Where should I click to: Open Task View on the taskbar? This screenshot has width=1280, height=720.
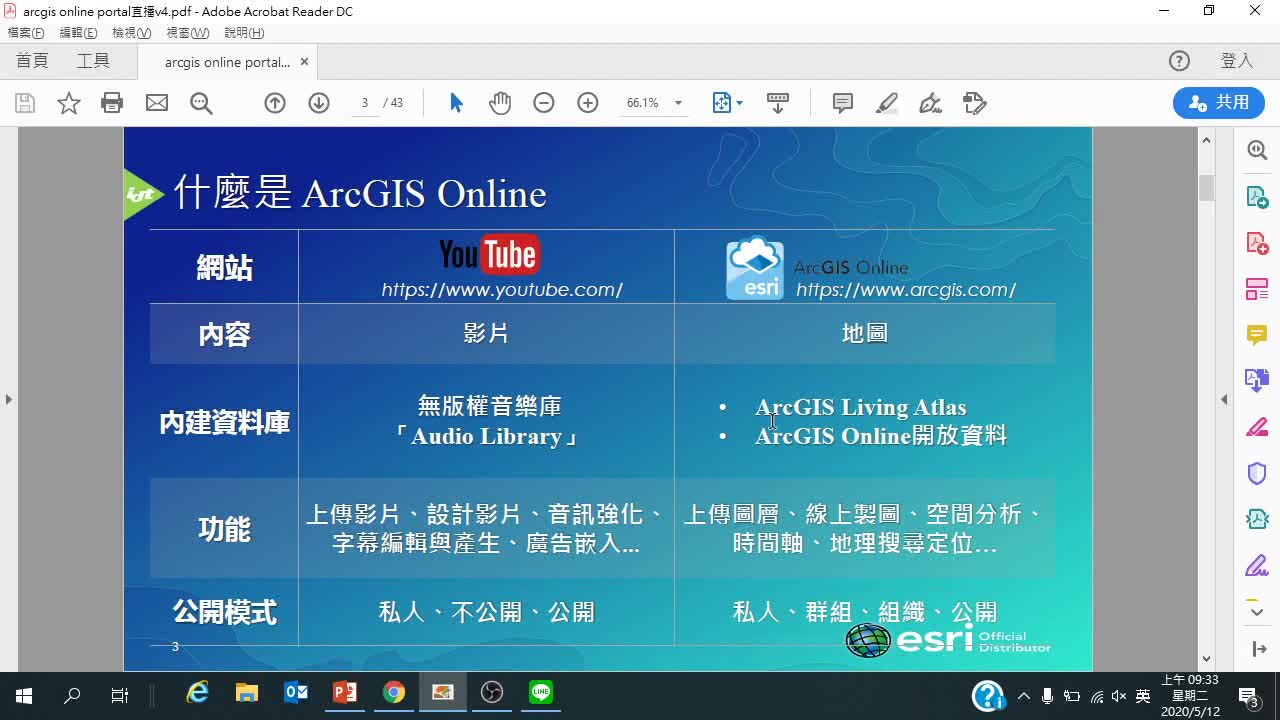coord(119,695)
